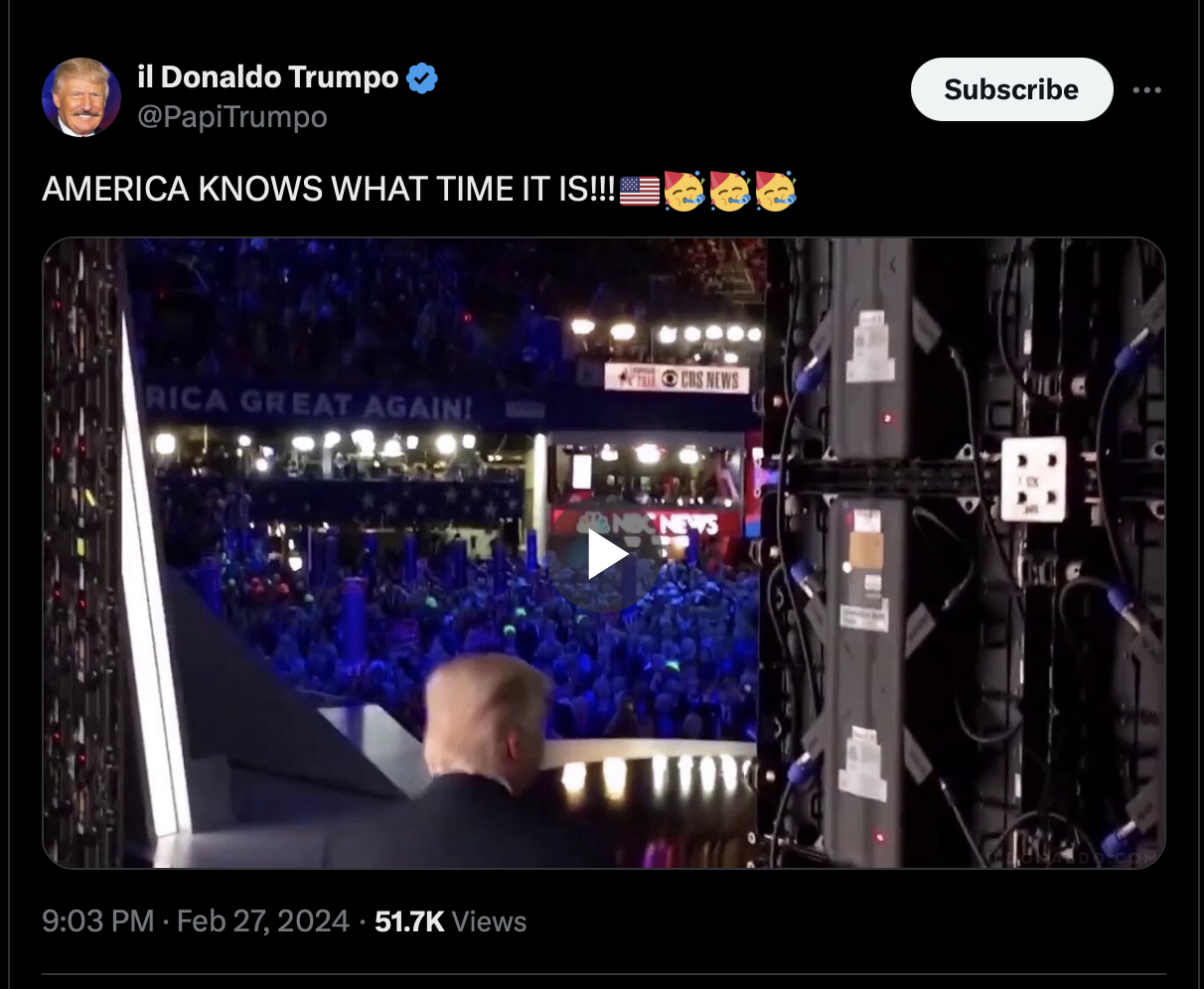Click the Subscribe button
The height and width of the screenshot is (989, 1204).
pyautogui.click(x=1011, y=89)
